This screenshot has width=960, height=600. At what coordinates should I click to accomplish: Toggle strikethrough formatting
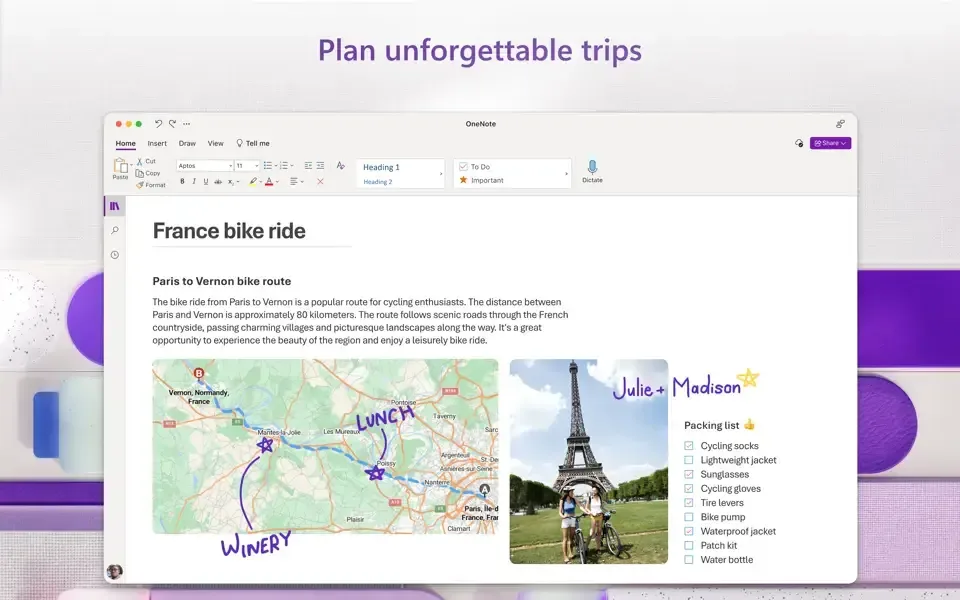pyautogui.click(x=218, y=181)
